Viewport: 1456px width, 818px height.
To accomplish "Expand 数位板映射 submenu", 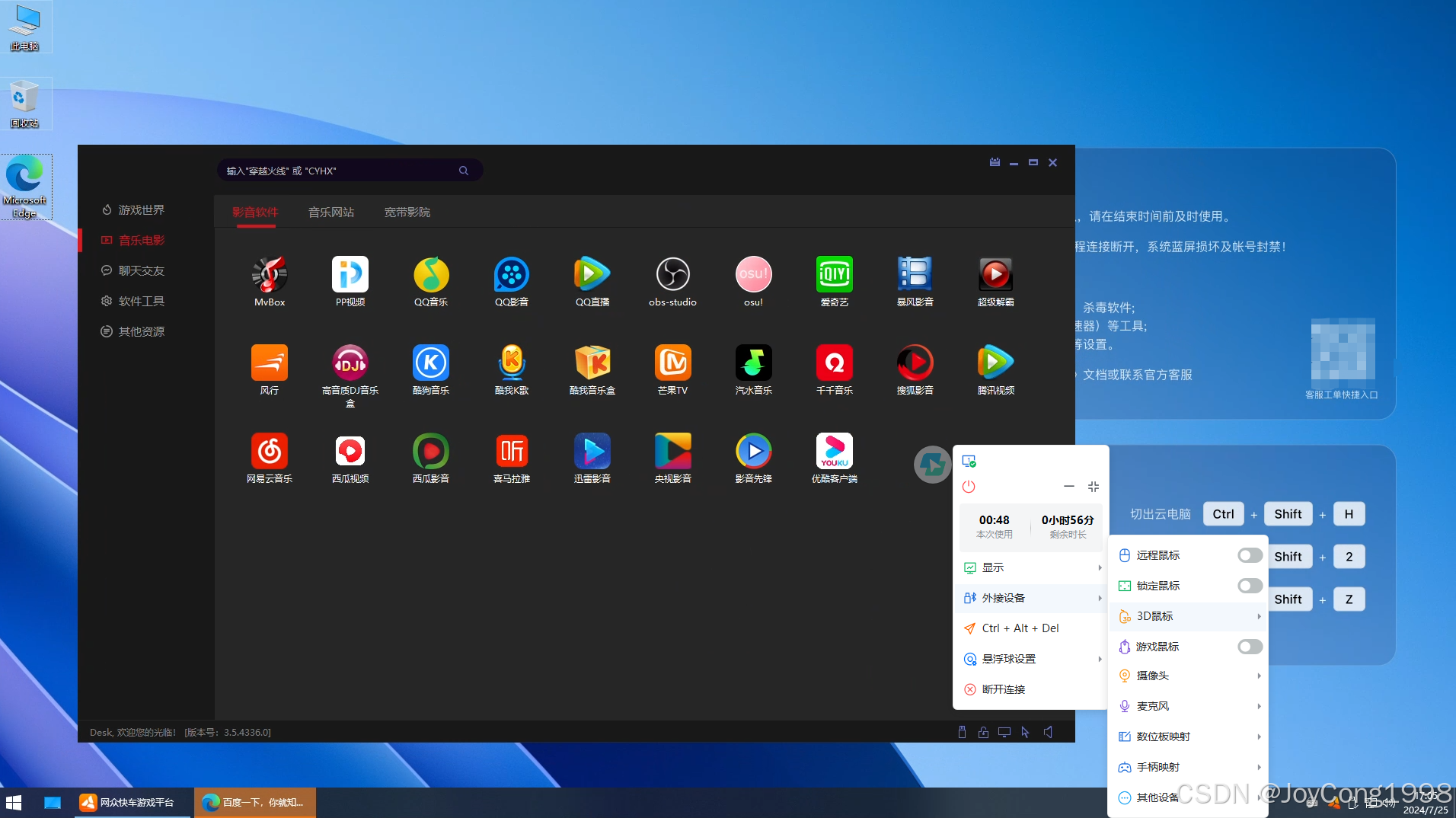I will pyautogui.click(x=1188, y=737).
